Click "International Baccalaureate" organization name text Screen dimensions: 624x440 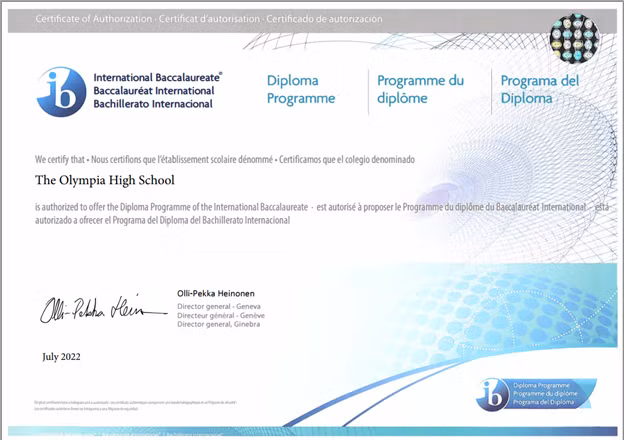[x=157, y=77]
